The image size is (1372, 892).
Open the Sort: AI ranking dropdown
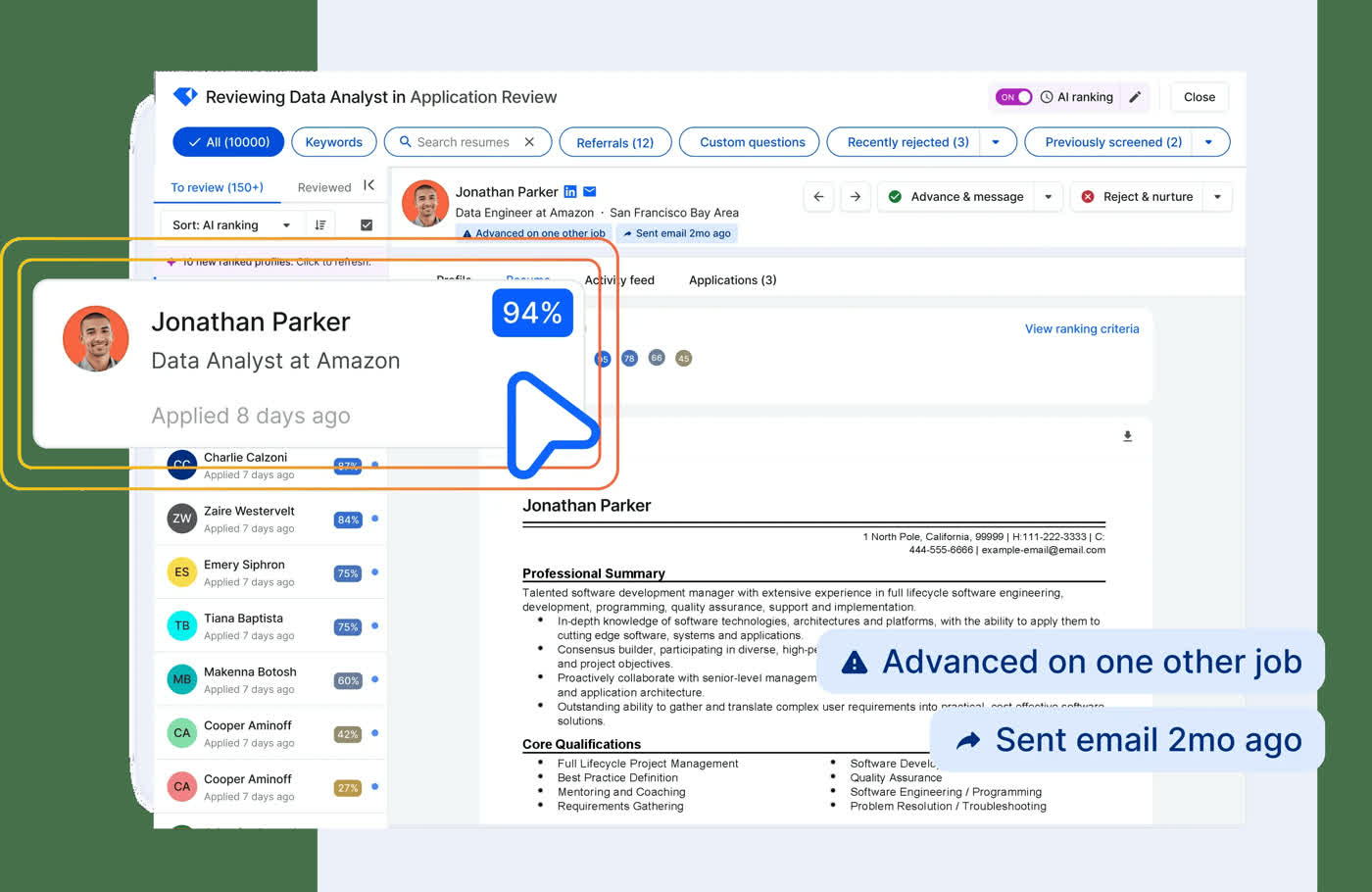231,225
